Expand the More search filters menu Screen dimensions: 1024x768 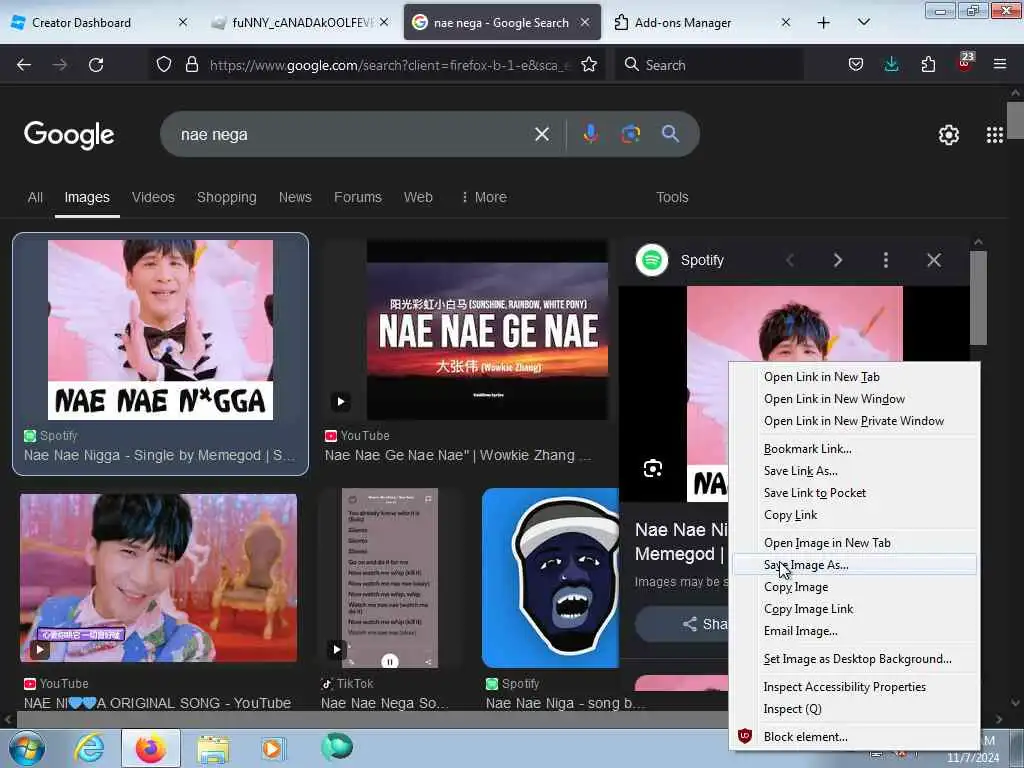tap(484, 197)
